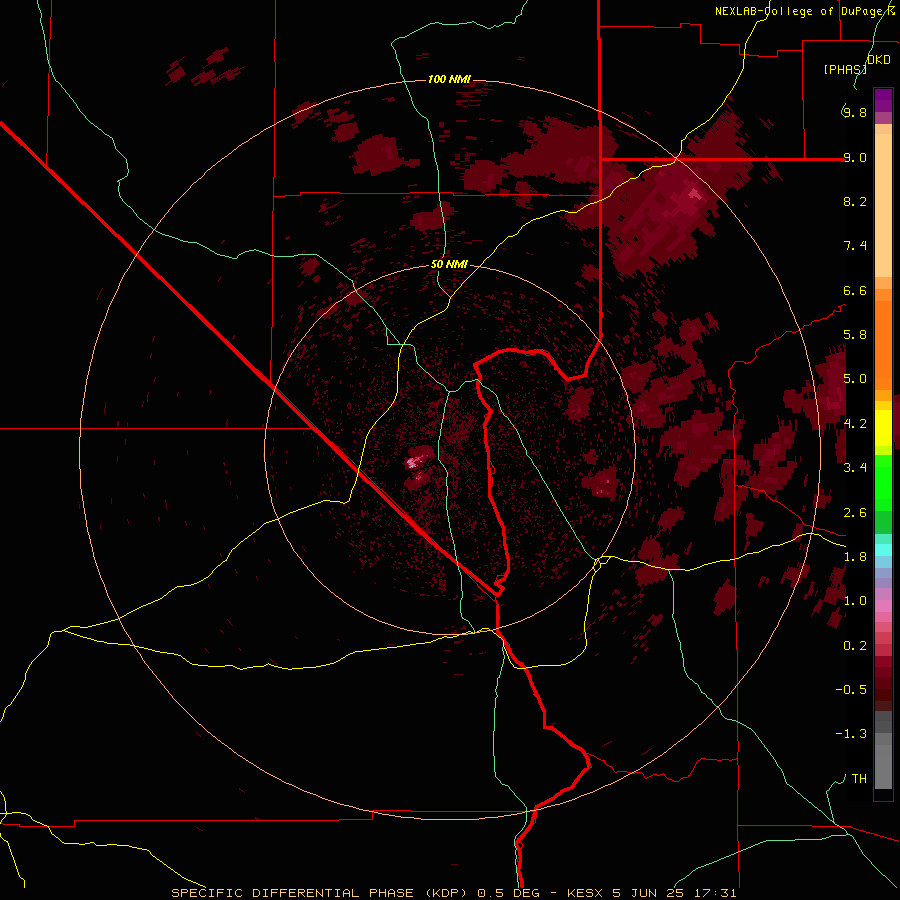This screenshot has width=900, height=900.
Task: Click the "100 NMI" range ring label
Action: pos(449,79)
